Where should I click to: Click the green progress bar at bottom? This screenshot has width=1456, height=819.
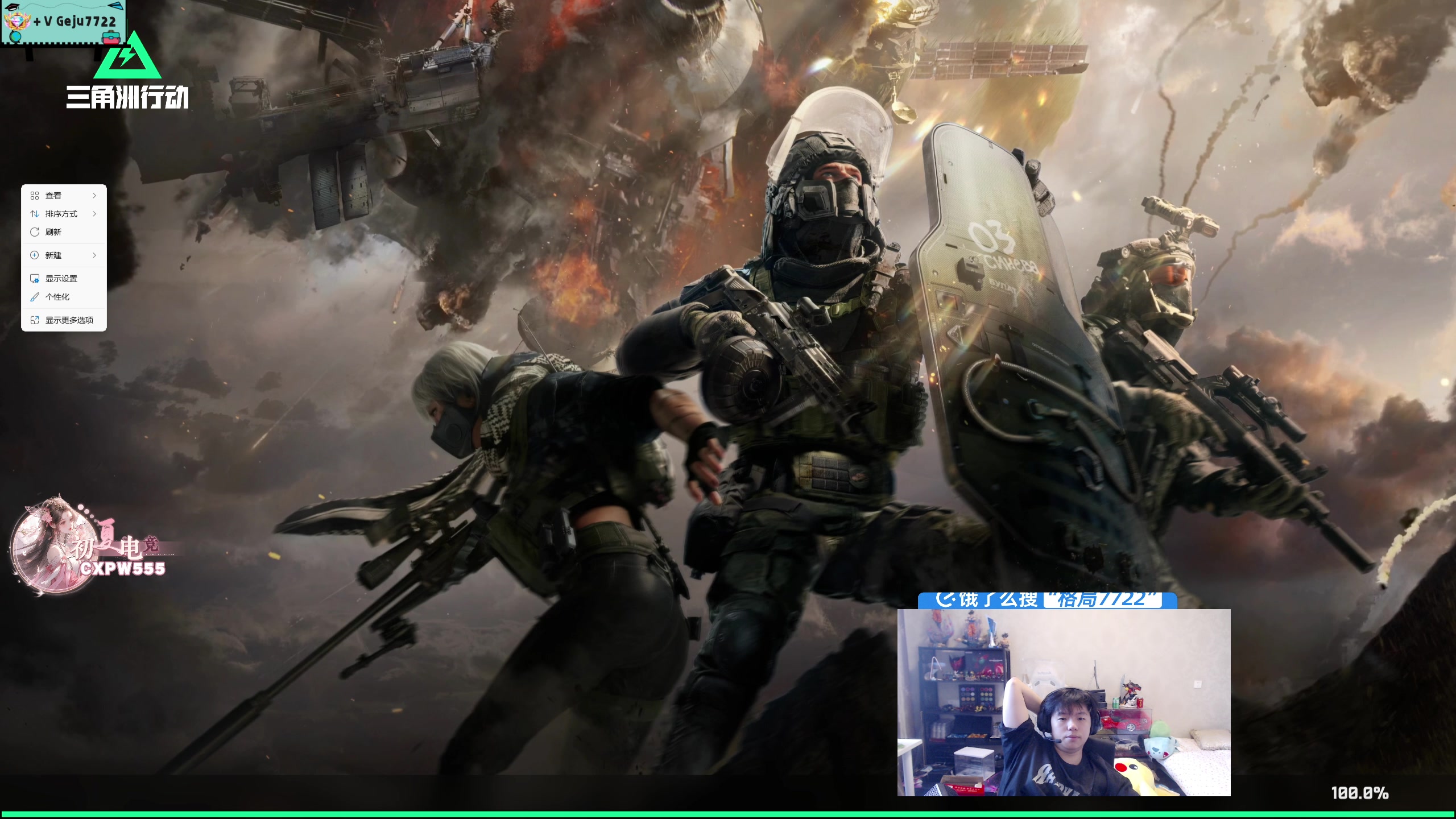pos(728,814)
